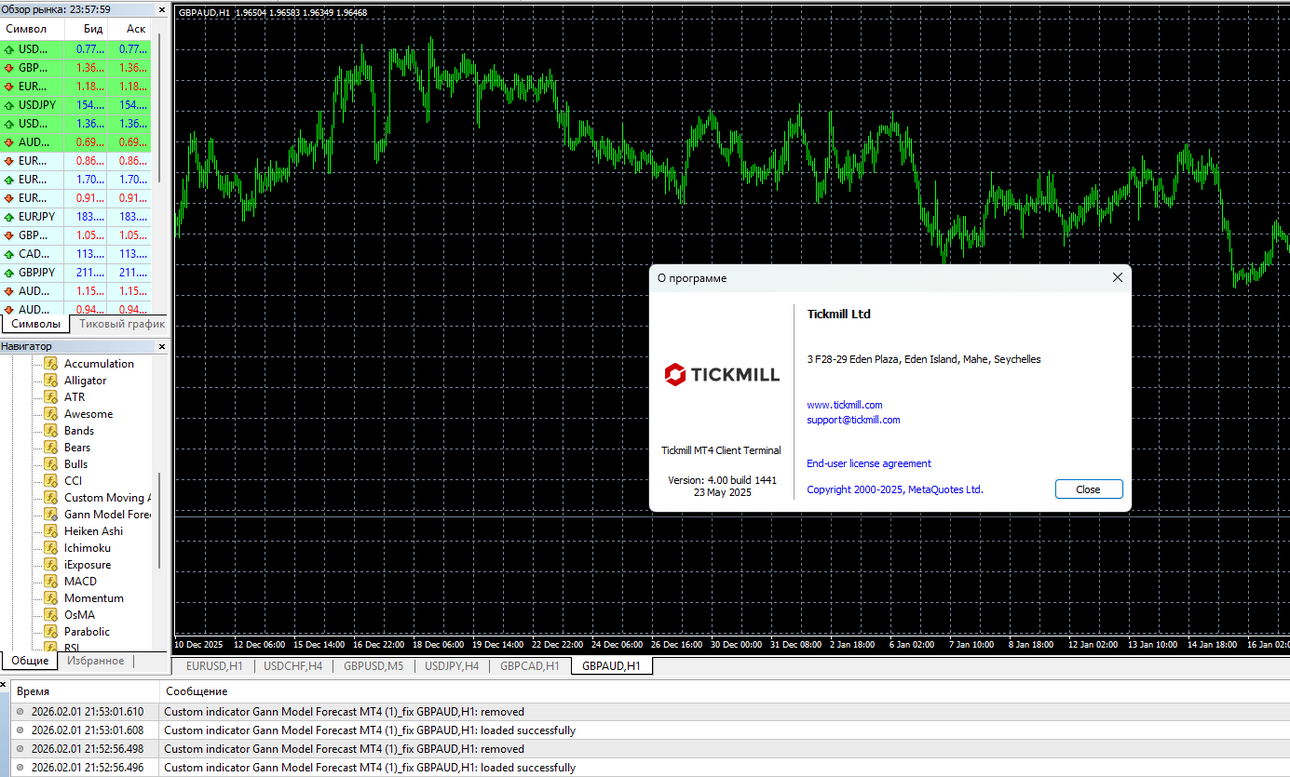This screenshot has height=777, width=1290.
Task: Select the Gann Model Forecast indicator icon
Action: [51, 514]
